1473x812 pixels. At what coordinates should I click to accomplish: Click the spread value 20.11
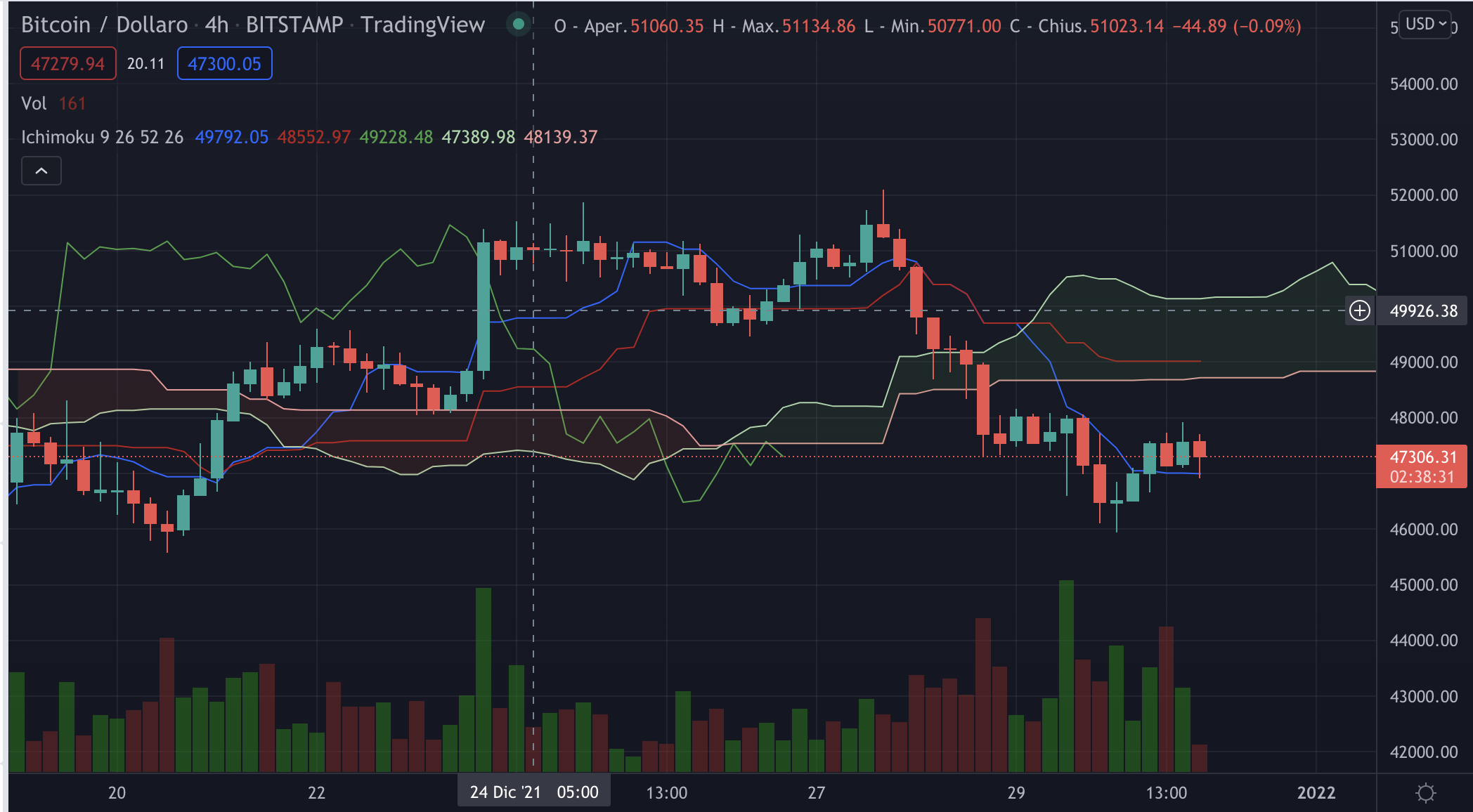coord(145,64)
